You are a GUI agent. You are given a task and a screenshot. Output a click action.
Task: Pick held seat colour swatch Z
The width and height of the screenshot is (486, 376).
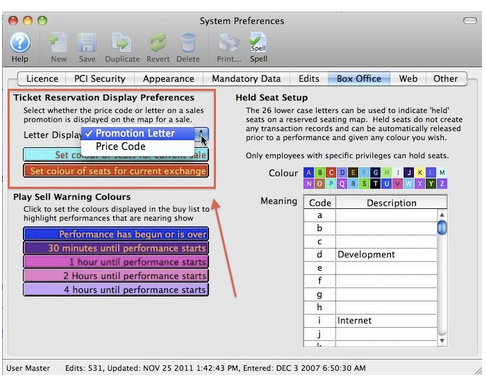click(442, 184)
